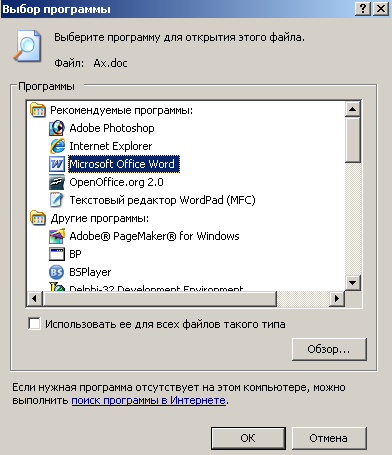Select the Adobe Photoshop program icon
The width and height of the screenshot is (392, 455).
click(57, 128)
